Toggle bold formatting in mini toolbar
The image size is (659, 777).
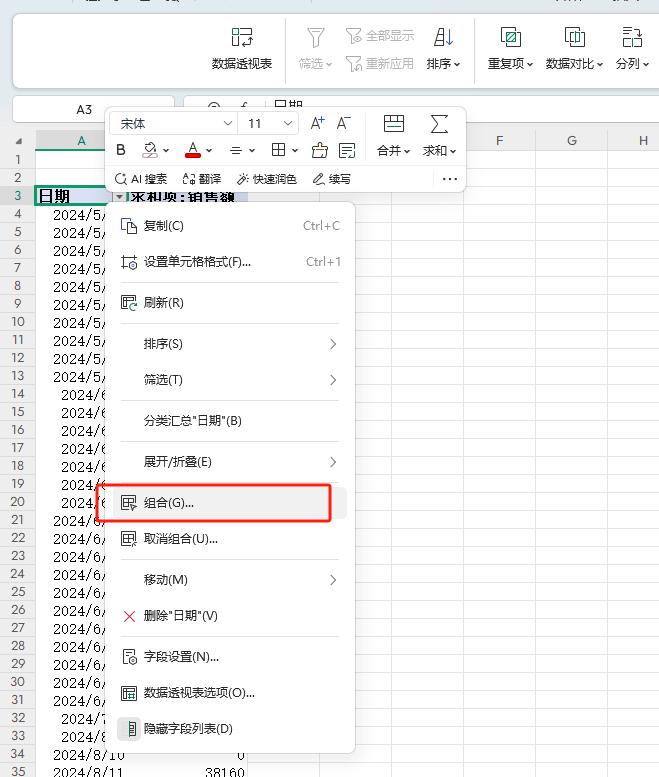click(120, 150)
